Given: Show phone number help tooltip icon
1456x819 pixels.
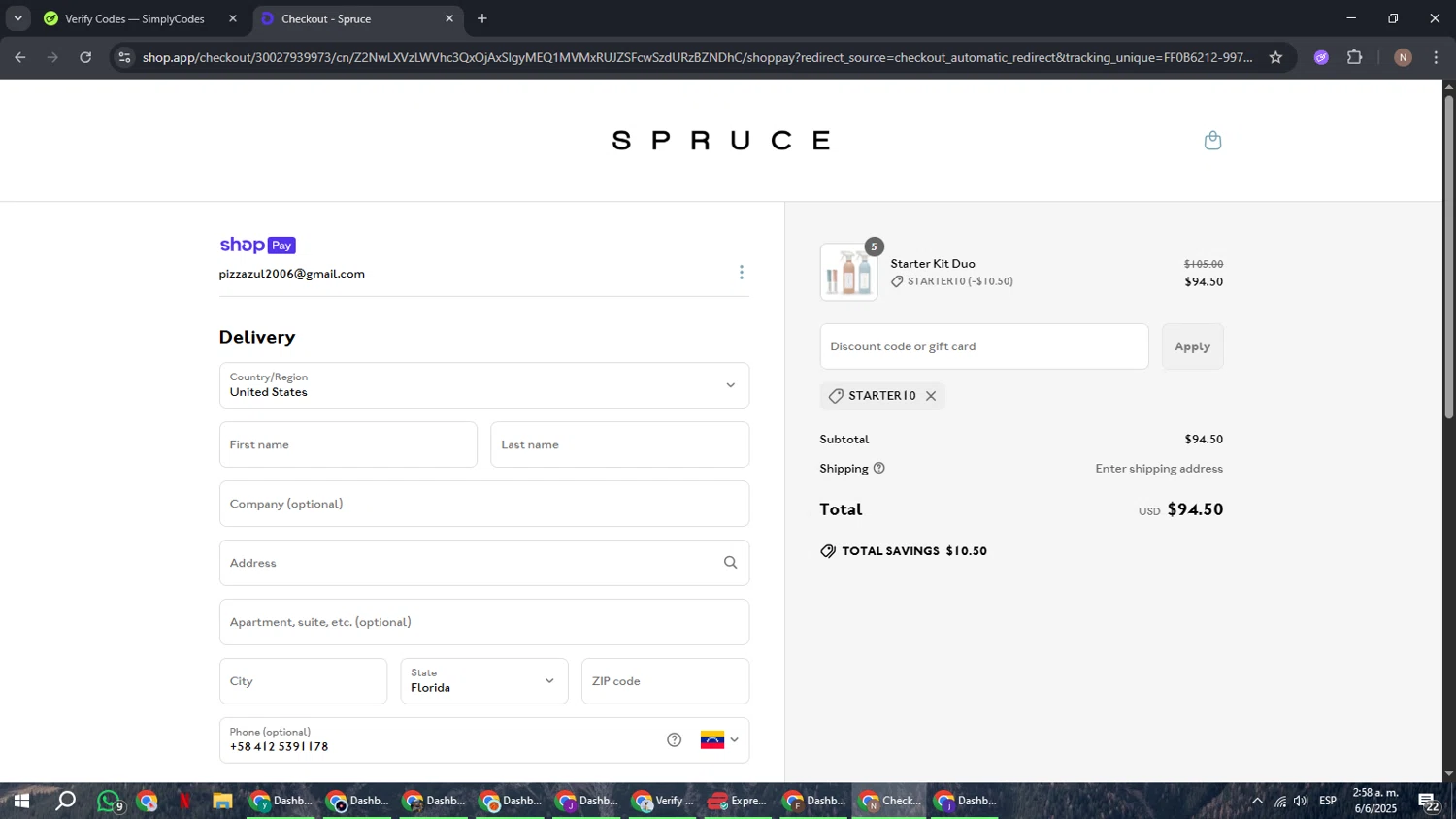Looking at the screenshot, I should [x=674, y=740].
